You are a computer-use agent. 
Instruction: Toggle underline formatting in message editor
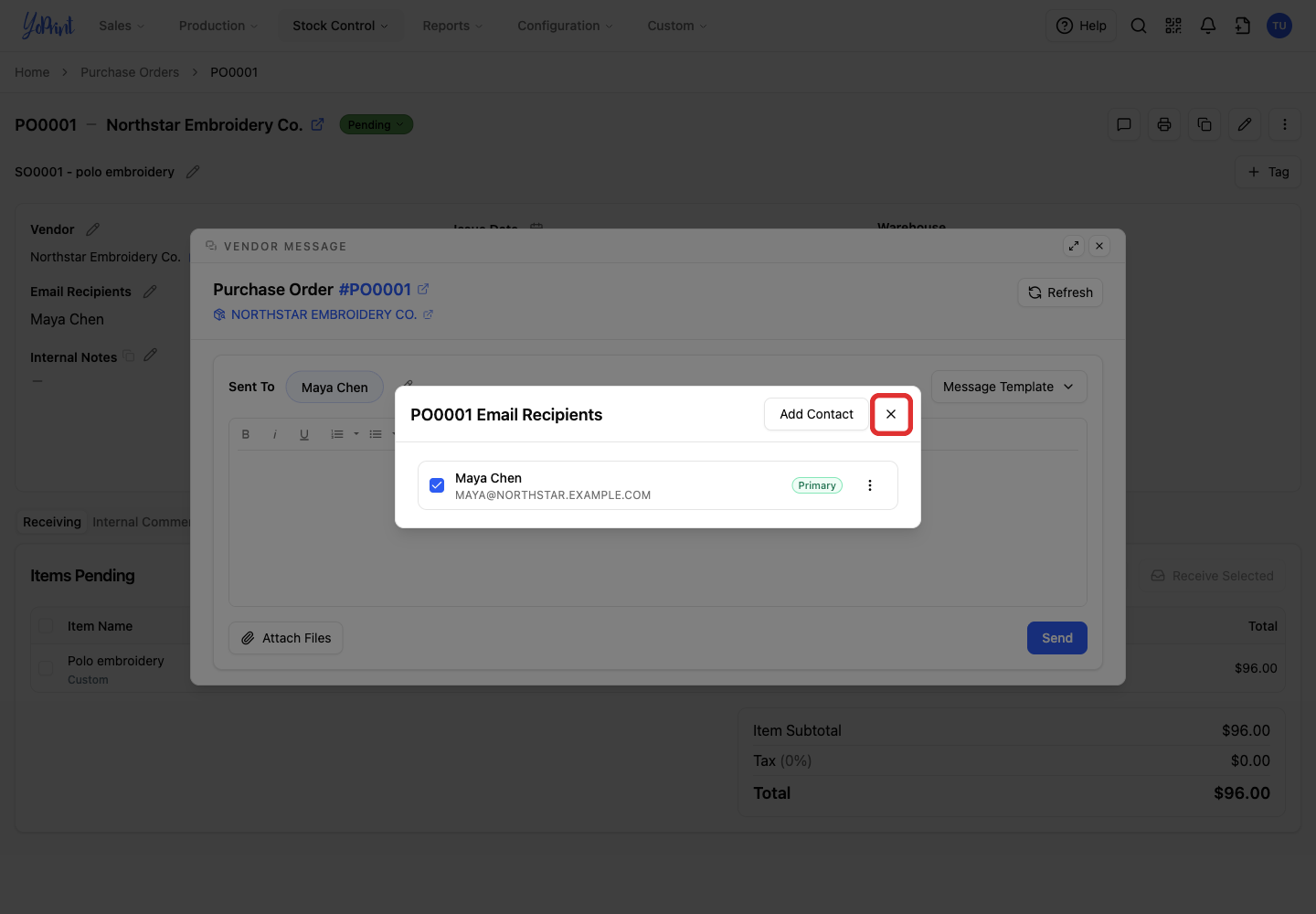click(x=304, y=434)
